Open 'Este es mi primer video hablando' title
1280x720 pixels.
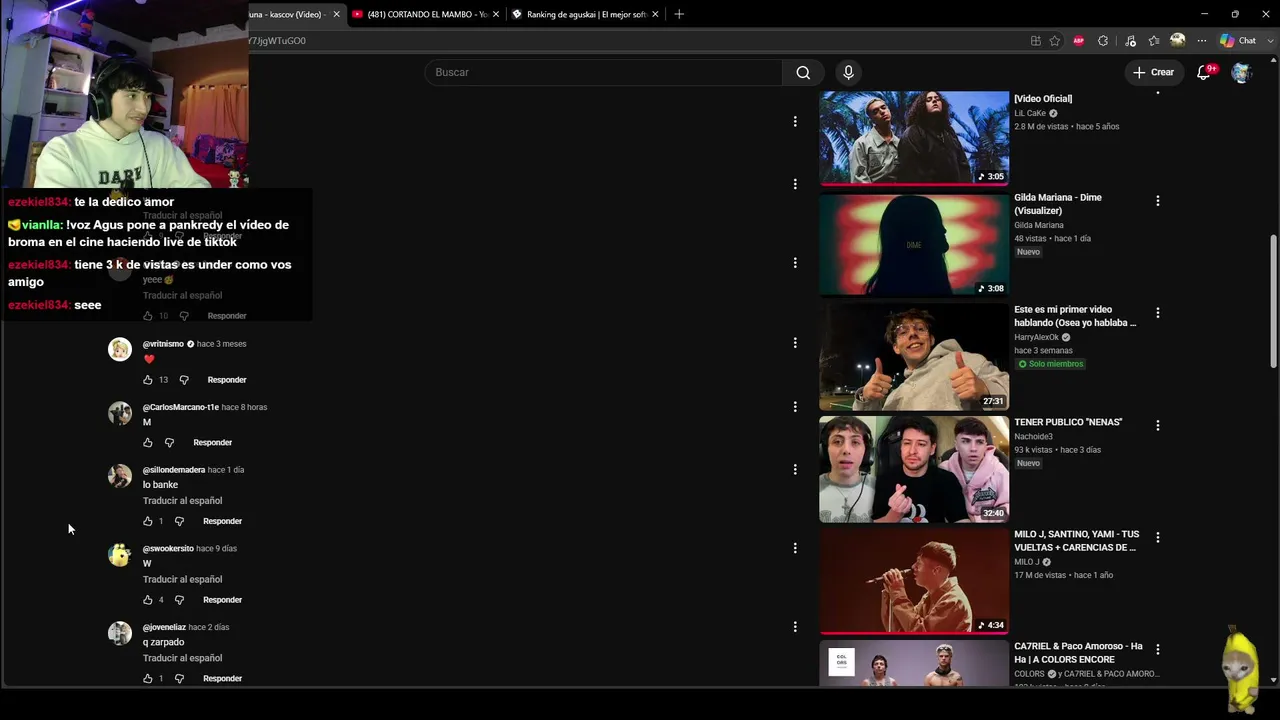[1075, 316]
